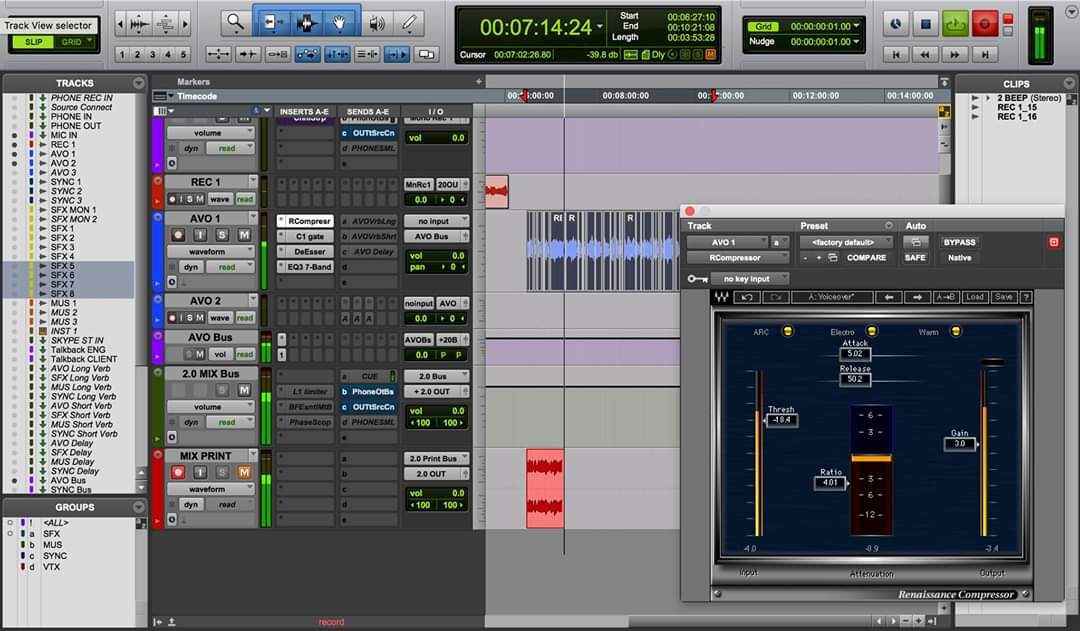This screenshot has height=631, width=1080.
Task: Click the Ratio value box
Action: pyautogui.click(x=830, y=483)
